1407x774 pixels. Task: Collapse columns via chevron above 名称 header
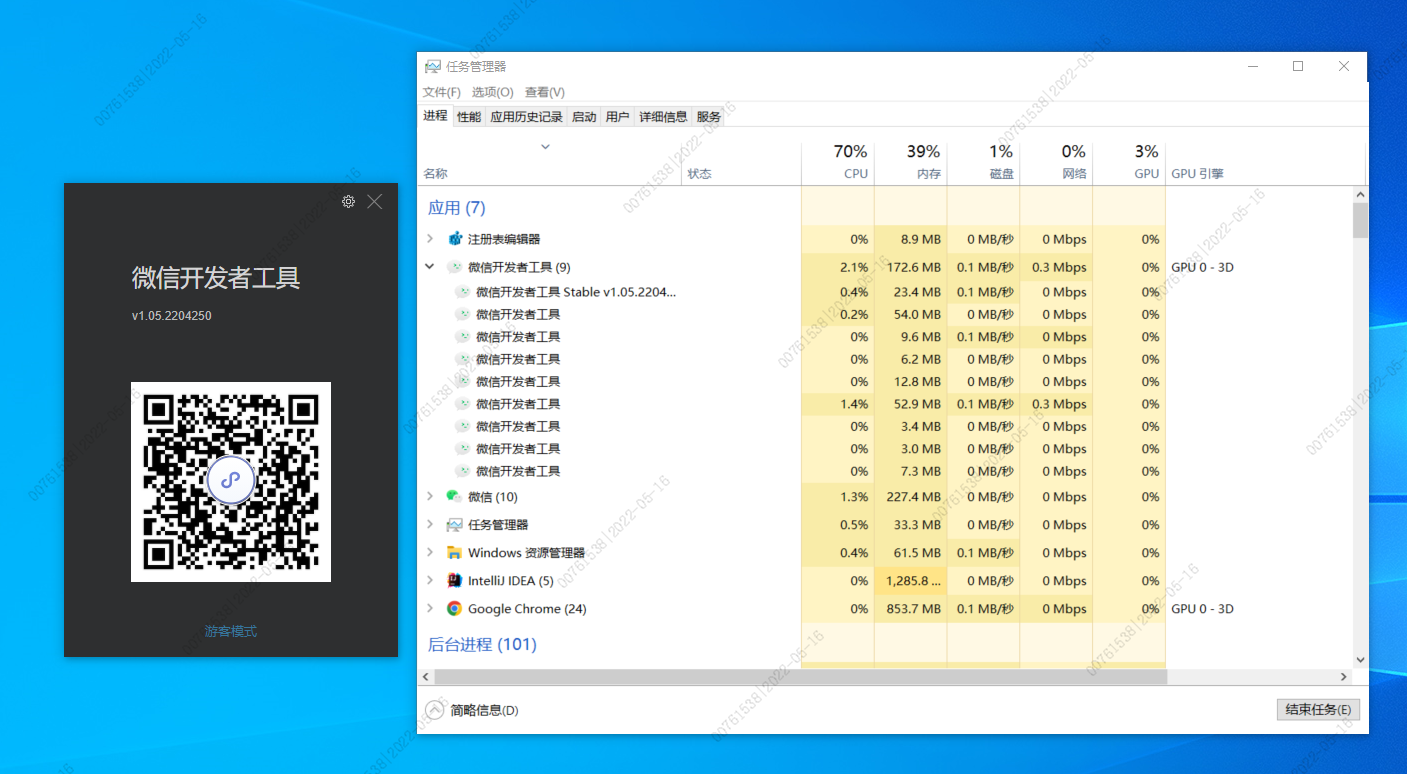click(x=545, y=147)
